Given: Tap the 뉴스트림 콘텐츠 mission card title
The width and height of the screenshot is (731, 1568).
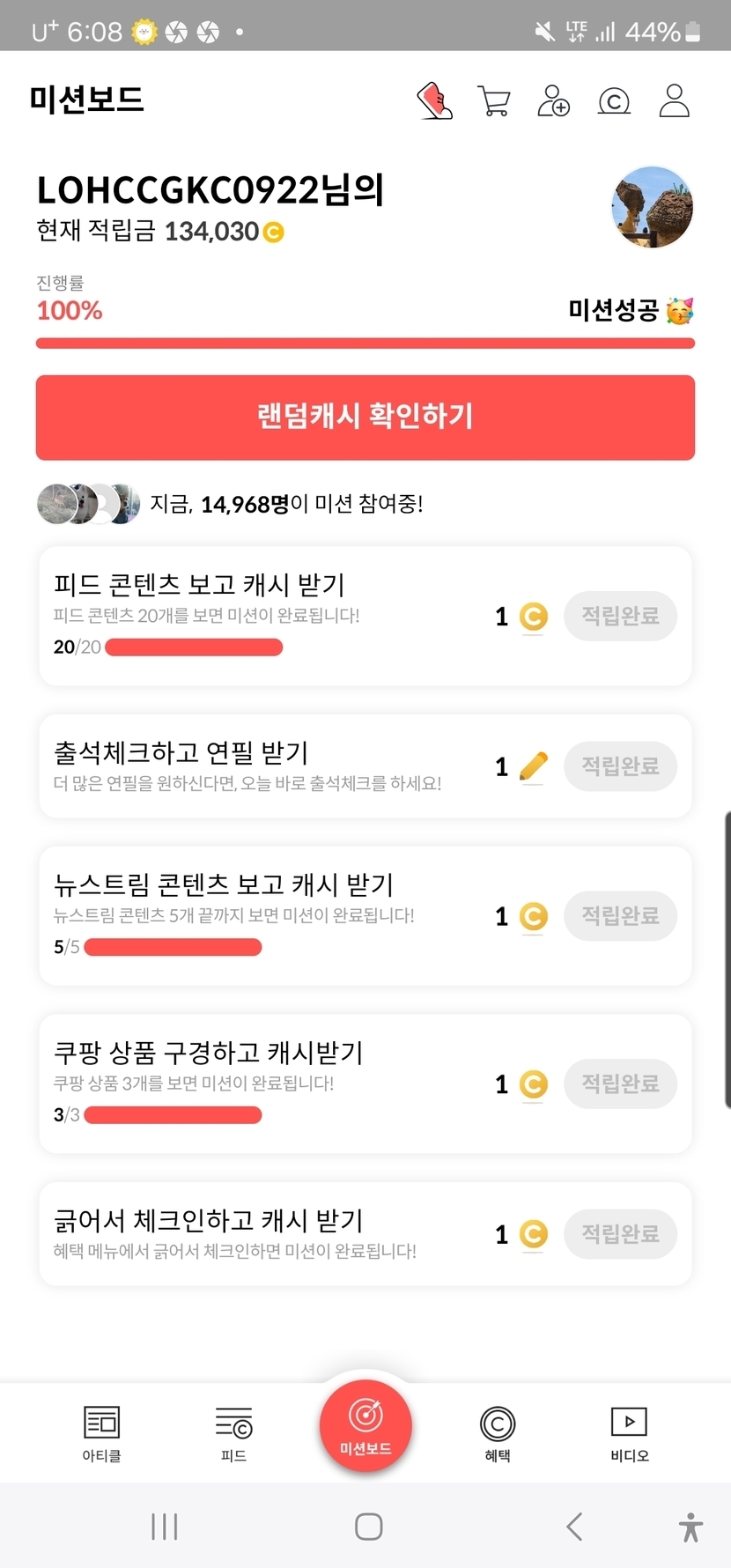Looking at the screenshot, I should [224, 884].
